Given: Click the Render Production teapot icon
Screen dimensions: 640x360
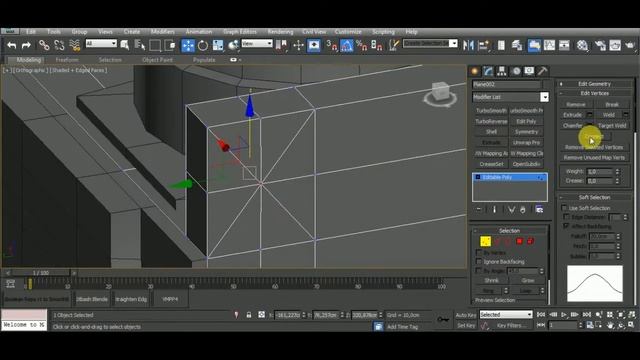Looking at the screenshot, I should coord(631,45).
